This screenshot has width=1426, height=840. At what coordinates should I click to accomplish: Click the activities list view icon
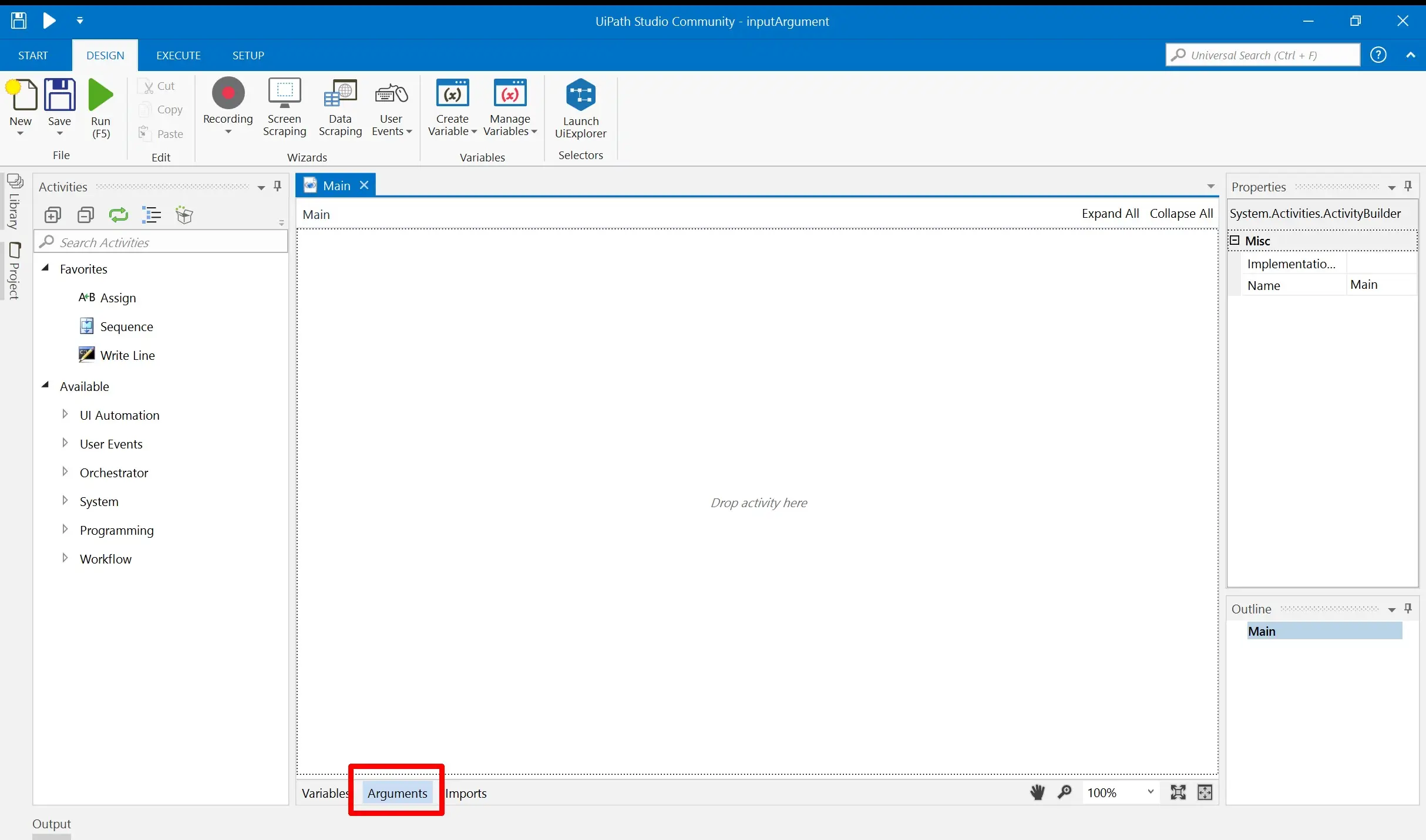tap(152, 215)
